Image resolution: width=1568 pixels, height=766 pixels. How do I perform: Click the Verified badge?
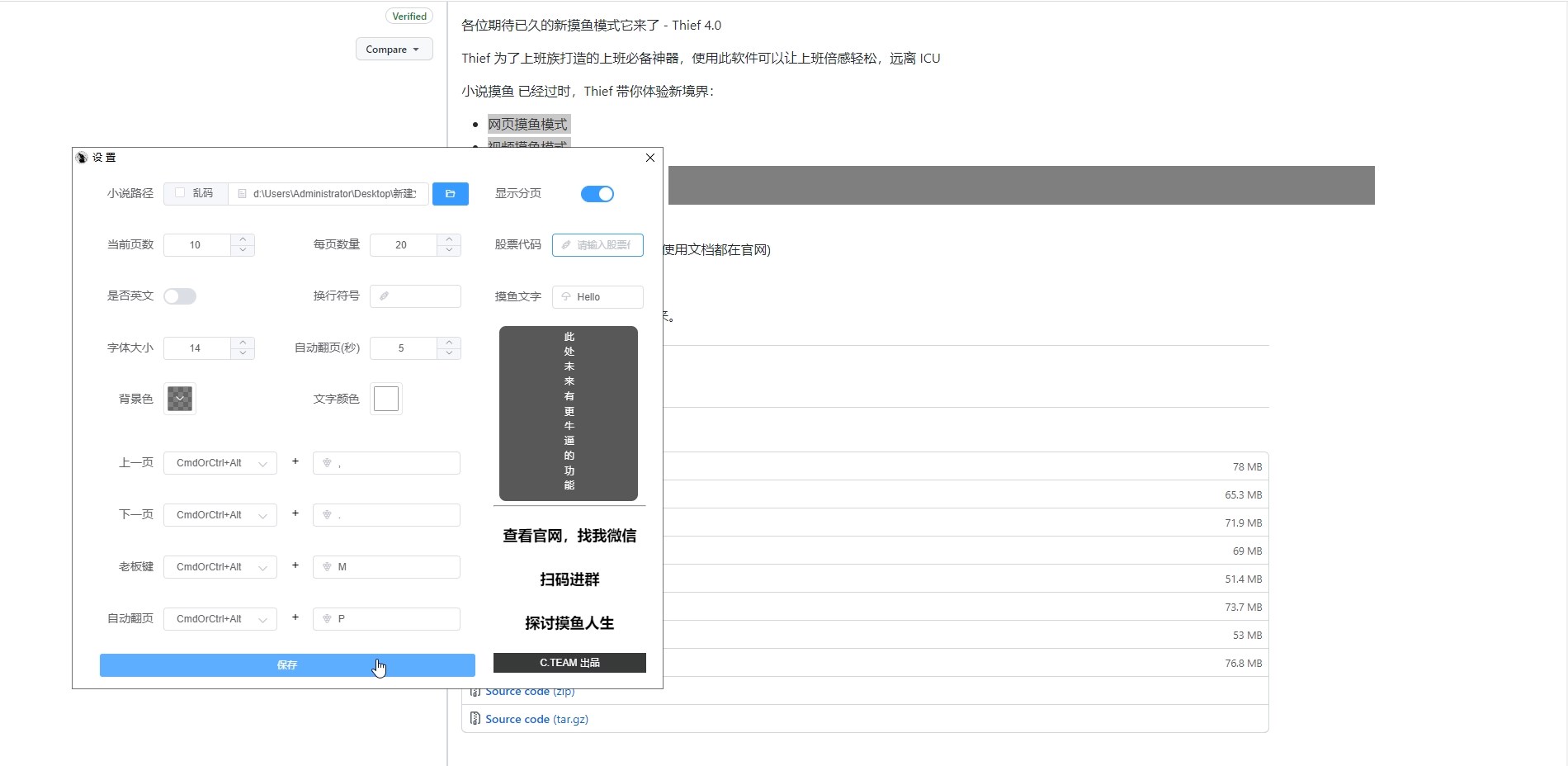click(x=409, y=16)
